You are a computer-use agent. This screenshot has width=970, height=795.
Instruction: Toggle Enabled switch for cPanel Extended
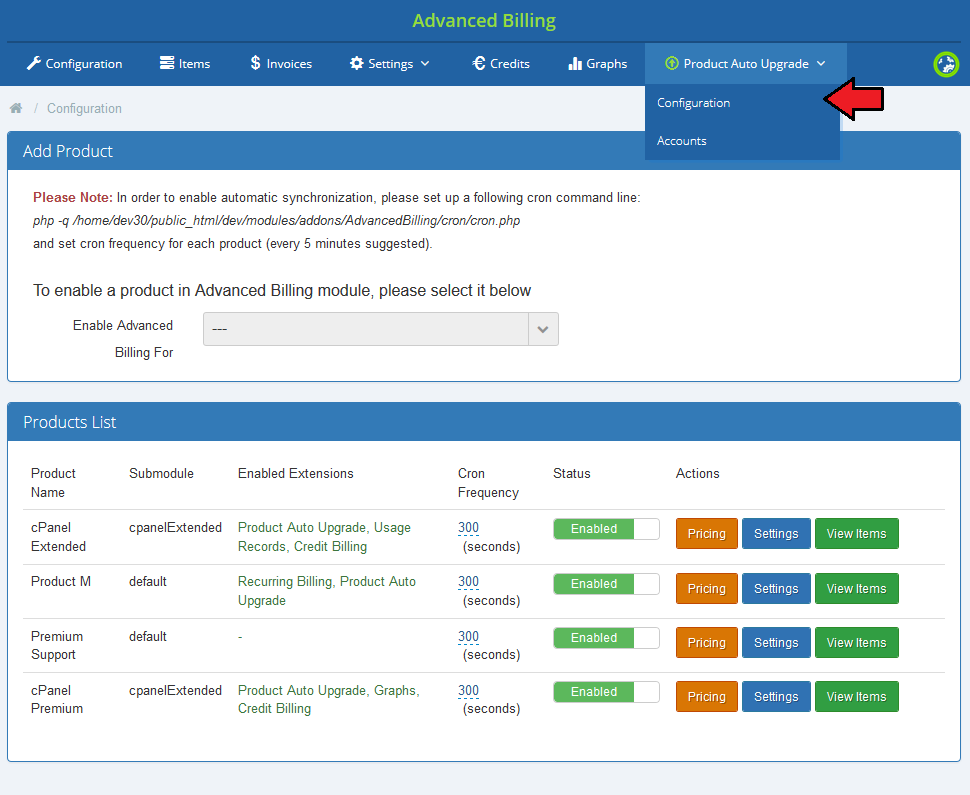click(x=606, y=529)
